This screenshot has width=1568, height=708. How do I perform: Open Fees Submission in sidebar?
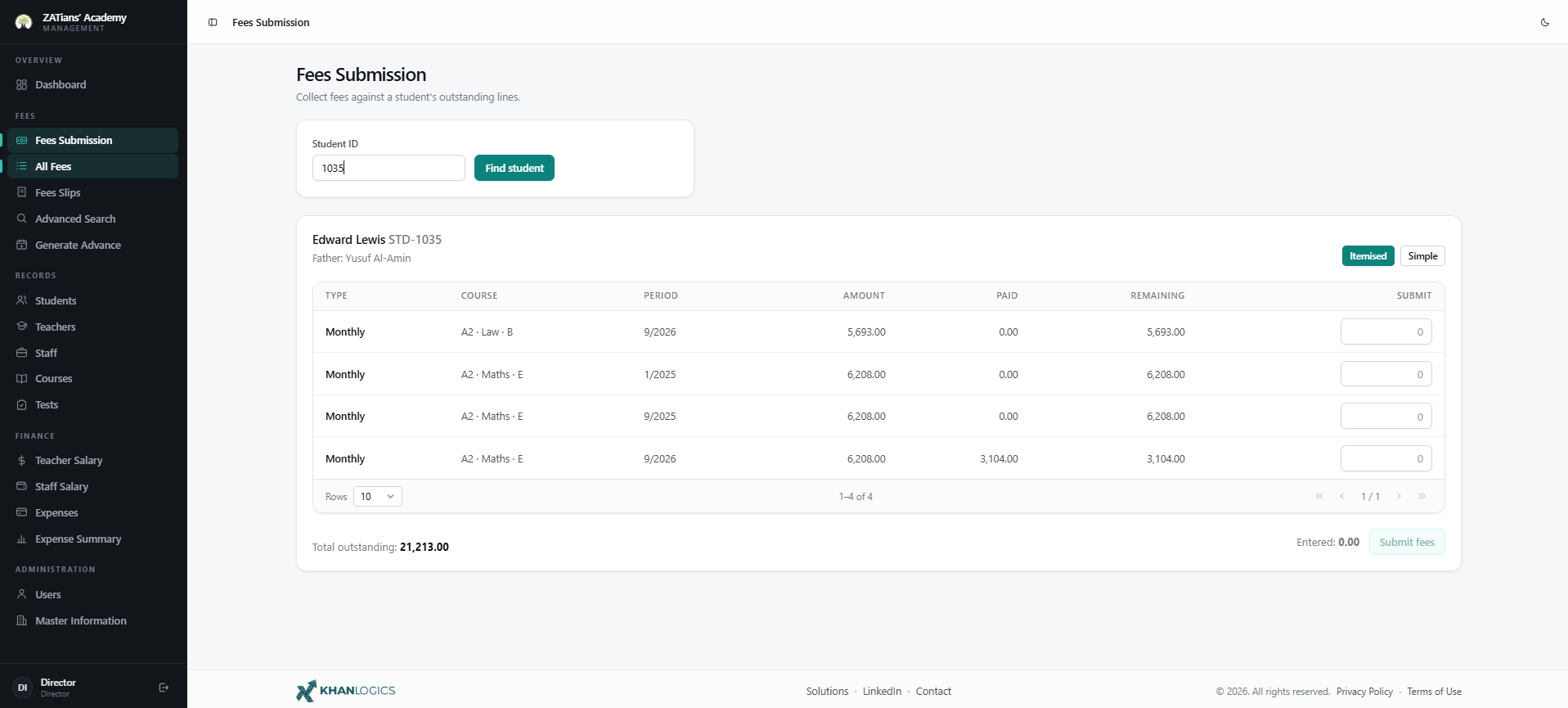92,140
